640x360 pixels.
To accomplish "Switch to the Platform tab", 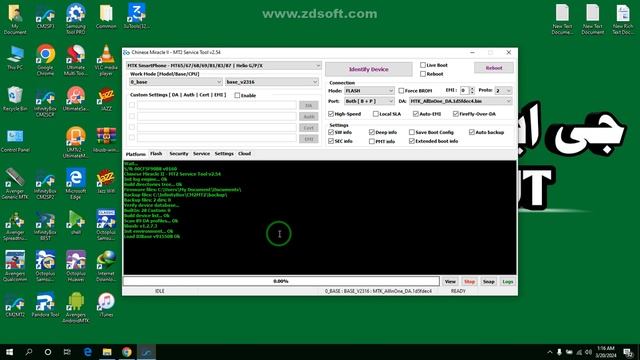I will pos(136,154).
